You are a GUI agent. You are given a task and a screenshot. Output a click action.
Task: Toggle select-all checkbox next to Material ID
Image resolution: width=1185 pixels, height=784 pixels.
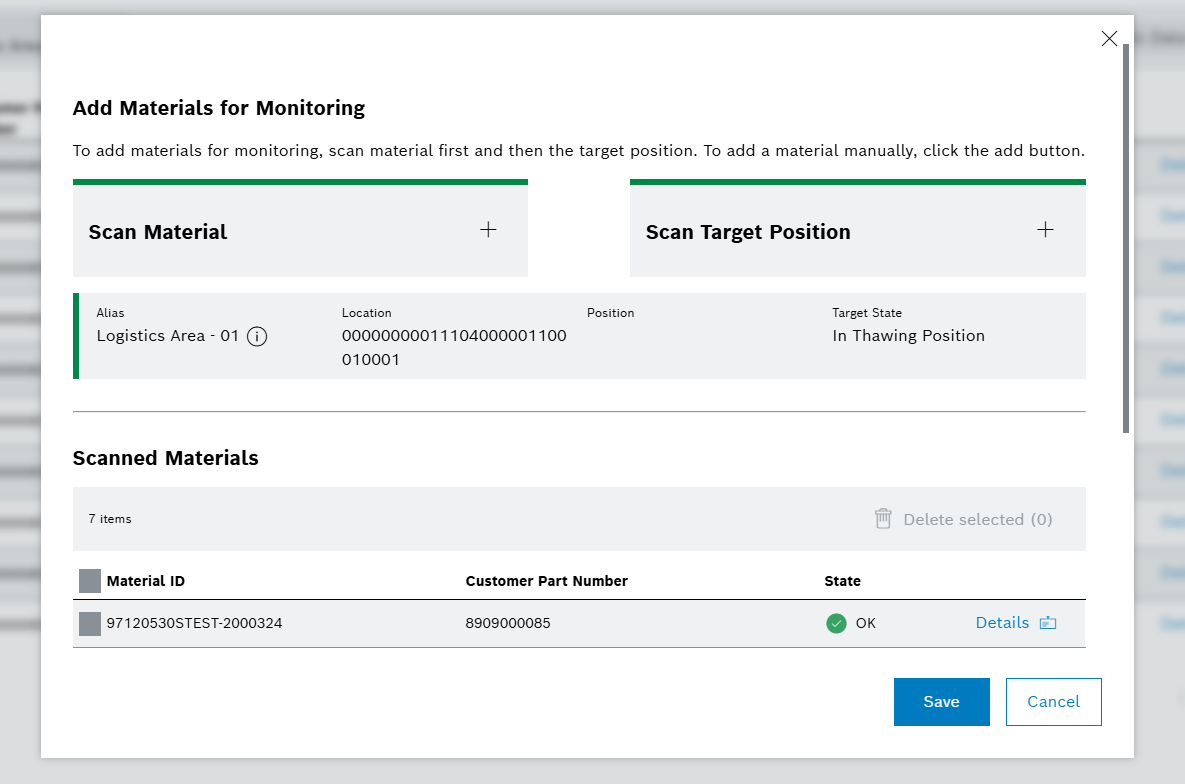pyautogui.click(x=90, y=581)
